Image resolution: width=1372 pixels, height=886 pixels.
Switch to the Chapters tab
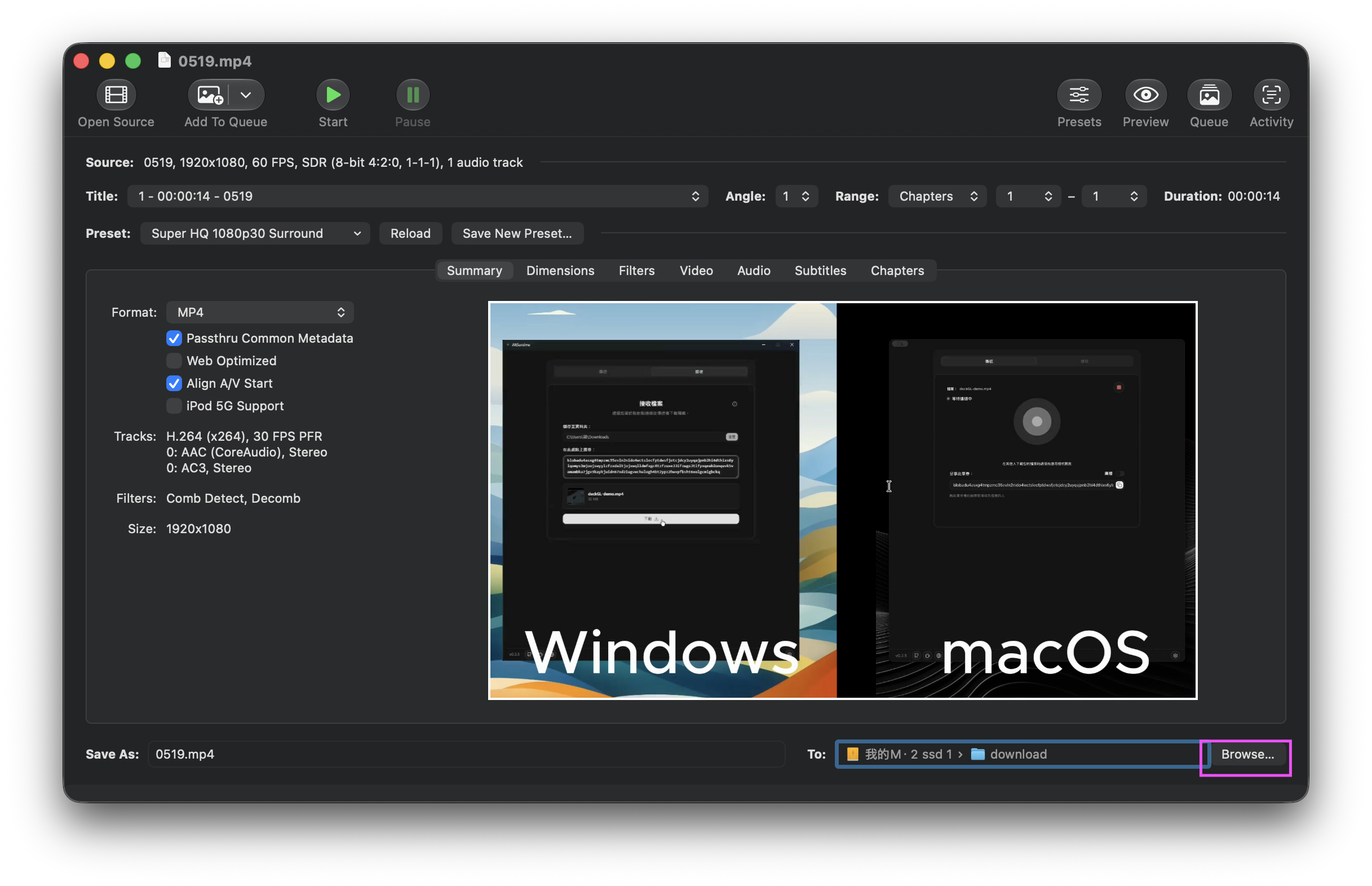click(897, 271)
